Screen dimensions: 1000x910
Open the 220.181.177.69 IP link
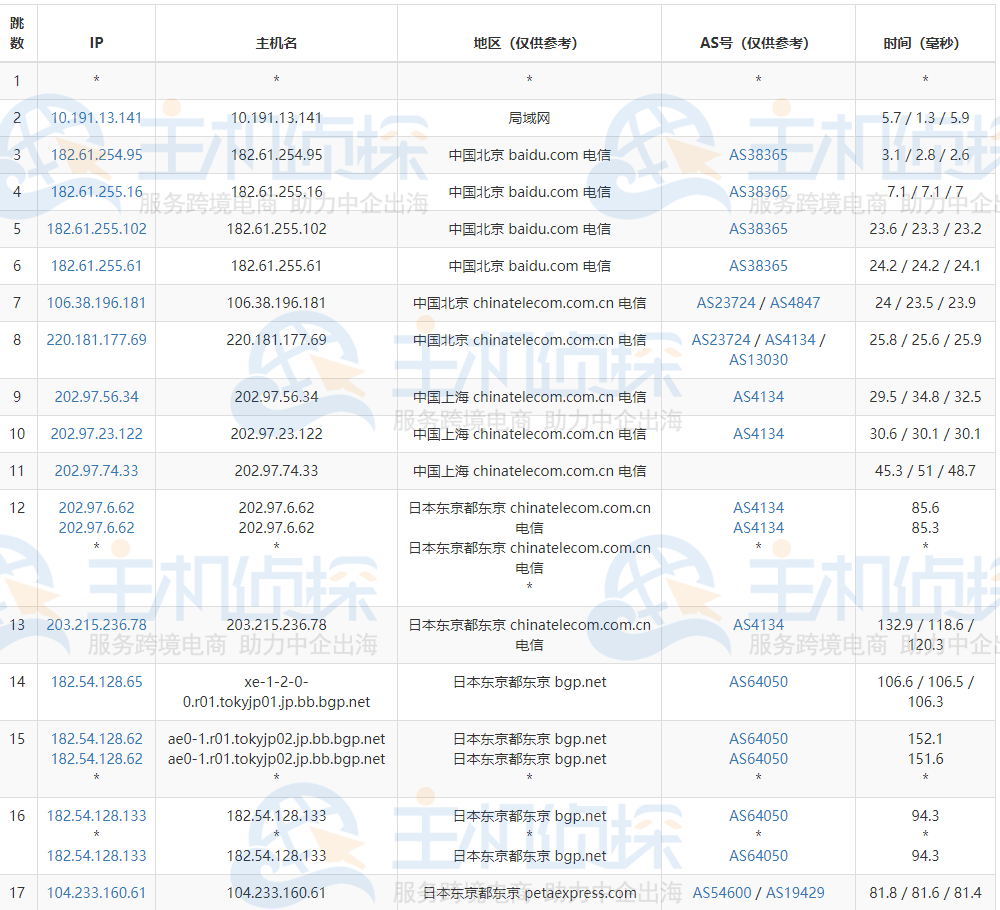click(x=95, y=339)
